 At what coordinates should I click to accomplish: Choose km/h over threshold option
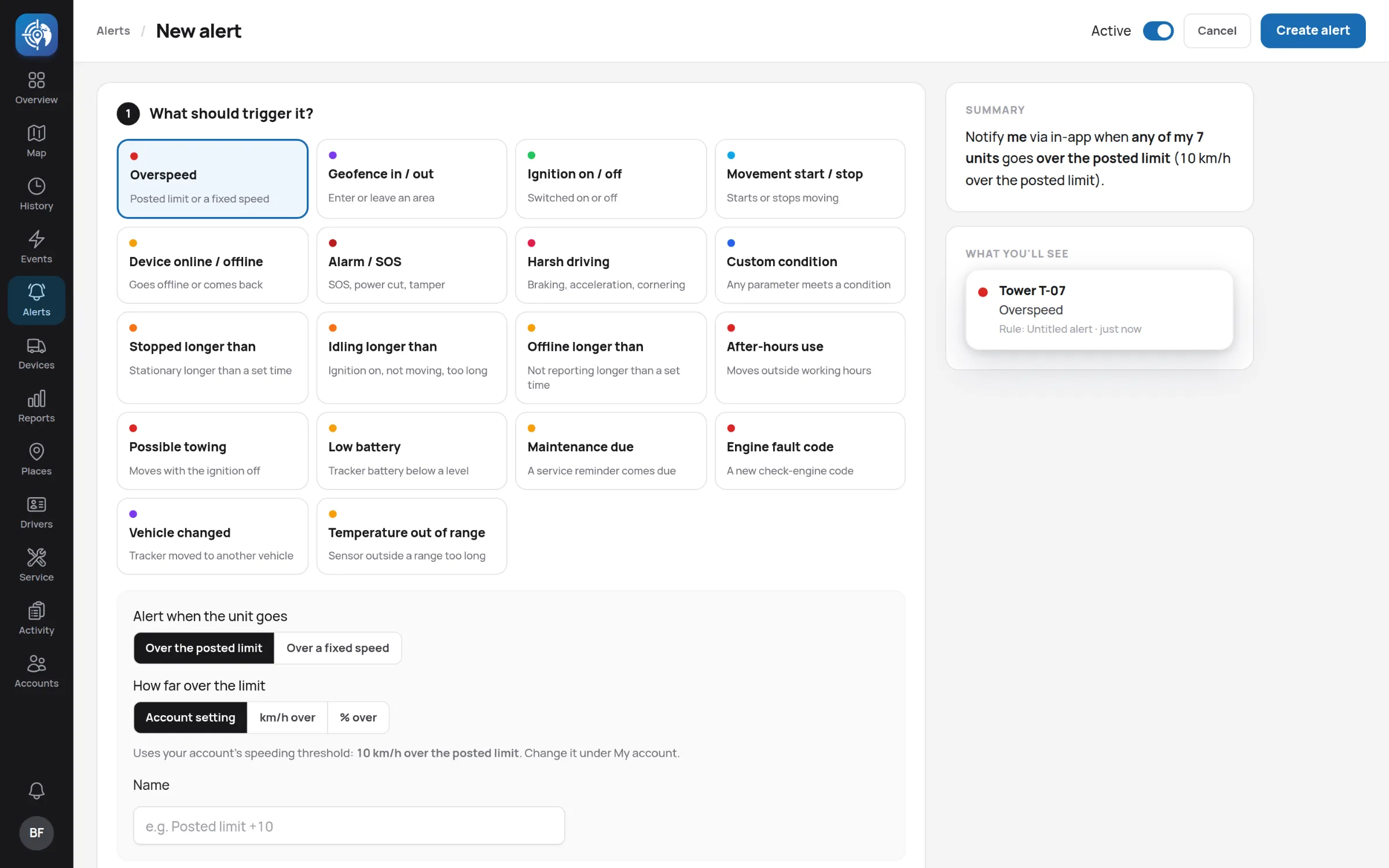click(x=288, y=718)
